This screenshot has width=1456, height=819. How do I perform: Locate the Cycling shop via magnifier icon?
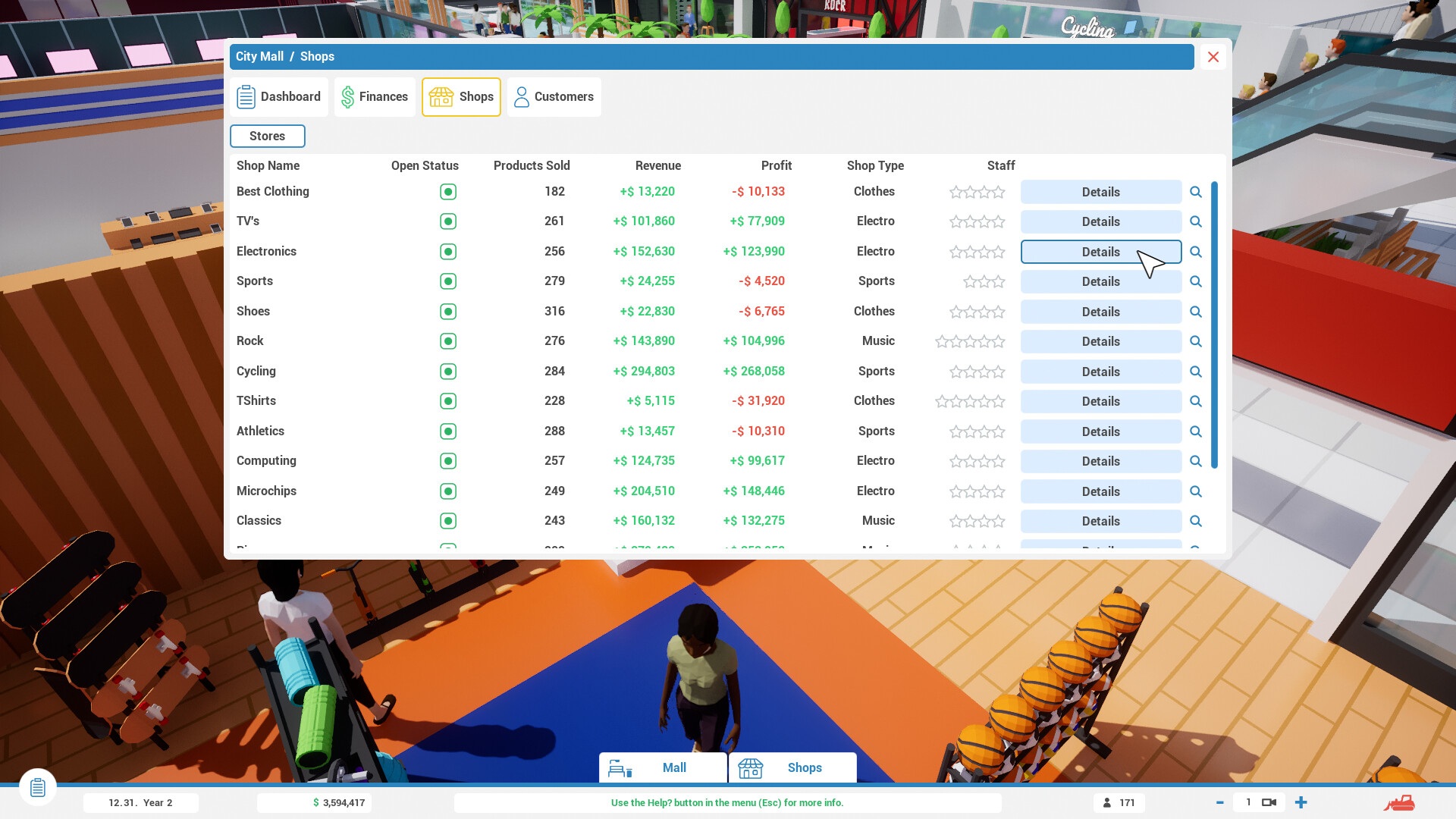pyautogui.click(x=1196, y=372)
